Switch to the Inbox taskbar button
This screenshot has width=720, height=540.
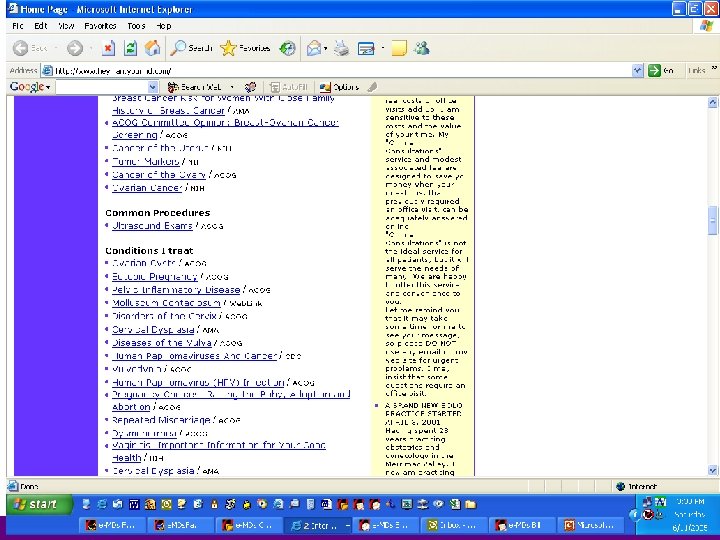pos(452,525)
